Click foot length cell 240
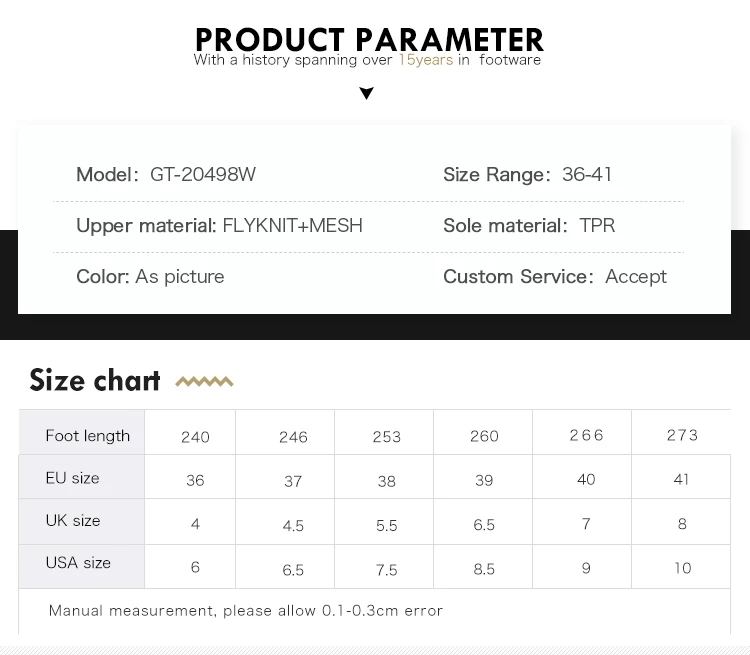Image resolution: width=750 pixels, height=655 pixels. [x=196, y=437]
